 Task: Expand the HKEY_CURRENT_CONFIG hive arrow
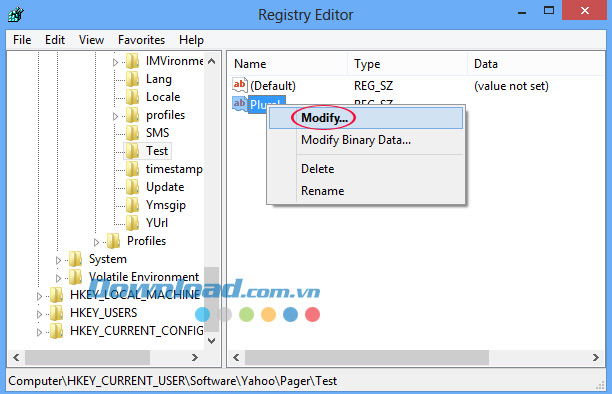coord(39,332)
